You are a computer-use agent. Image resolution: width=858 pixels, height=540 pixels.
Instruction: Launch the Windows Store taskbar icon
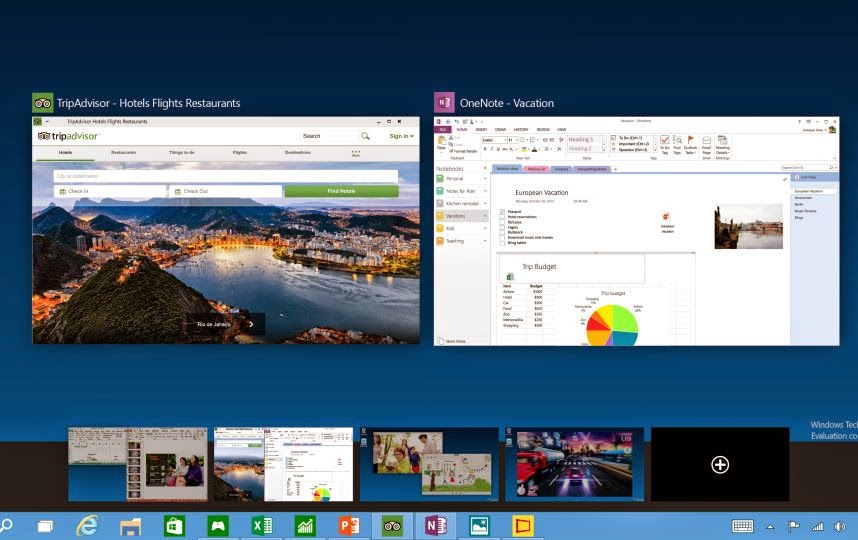(x=174, y=526)
